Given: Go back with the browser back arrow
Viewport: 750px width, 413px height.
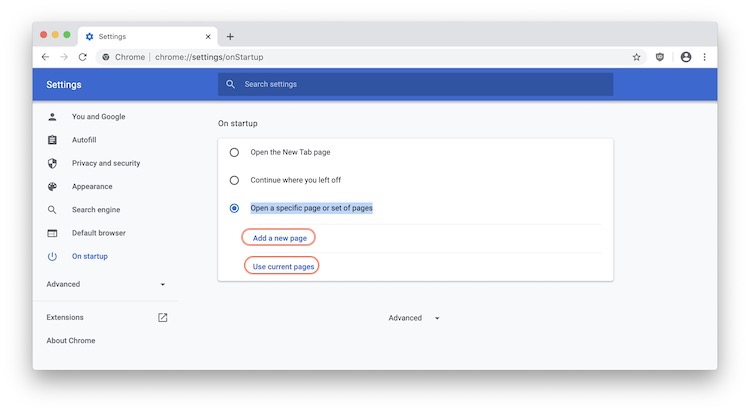Looking at the screenshot, I should 45,57.
